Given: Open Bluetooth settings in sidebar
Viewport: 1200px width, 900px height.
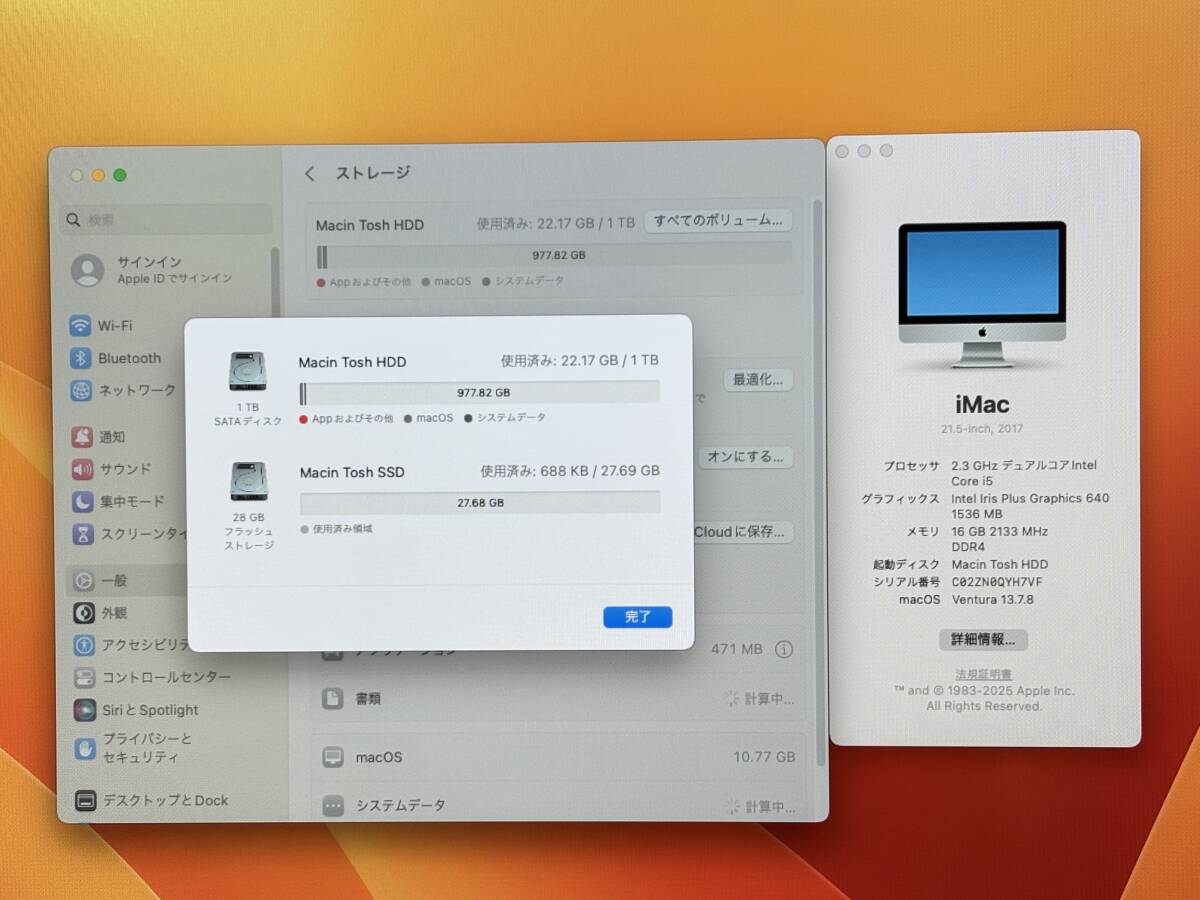Looking at the screenshot, I should click(116, 358).
